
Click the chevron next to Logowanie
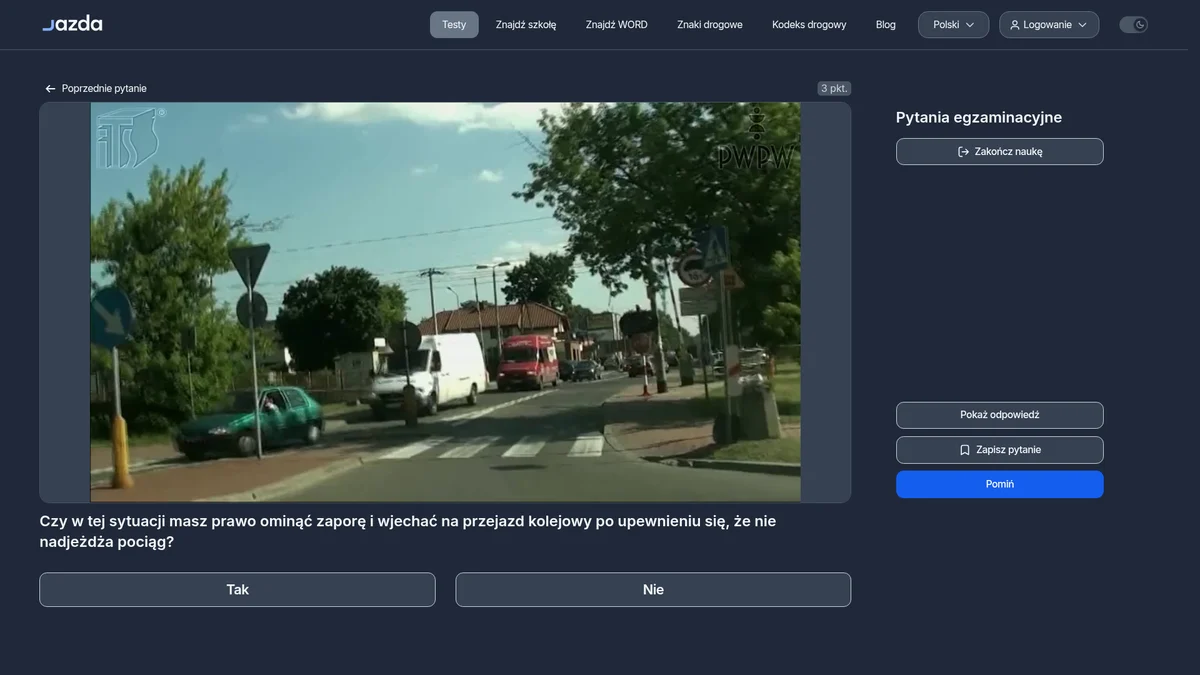click(x=1082, y=25)
